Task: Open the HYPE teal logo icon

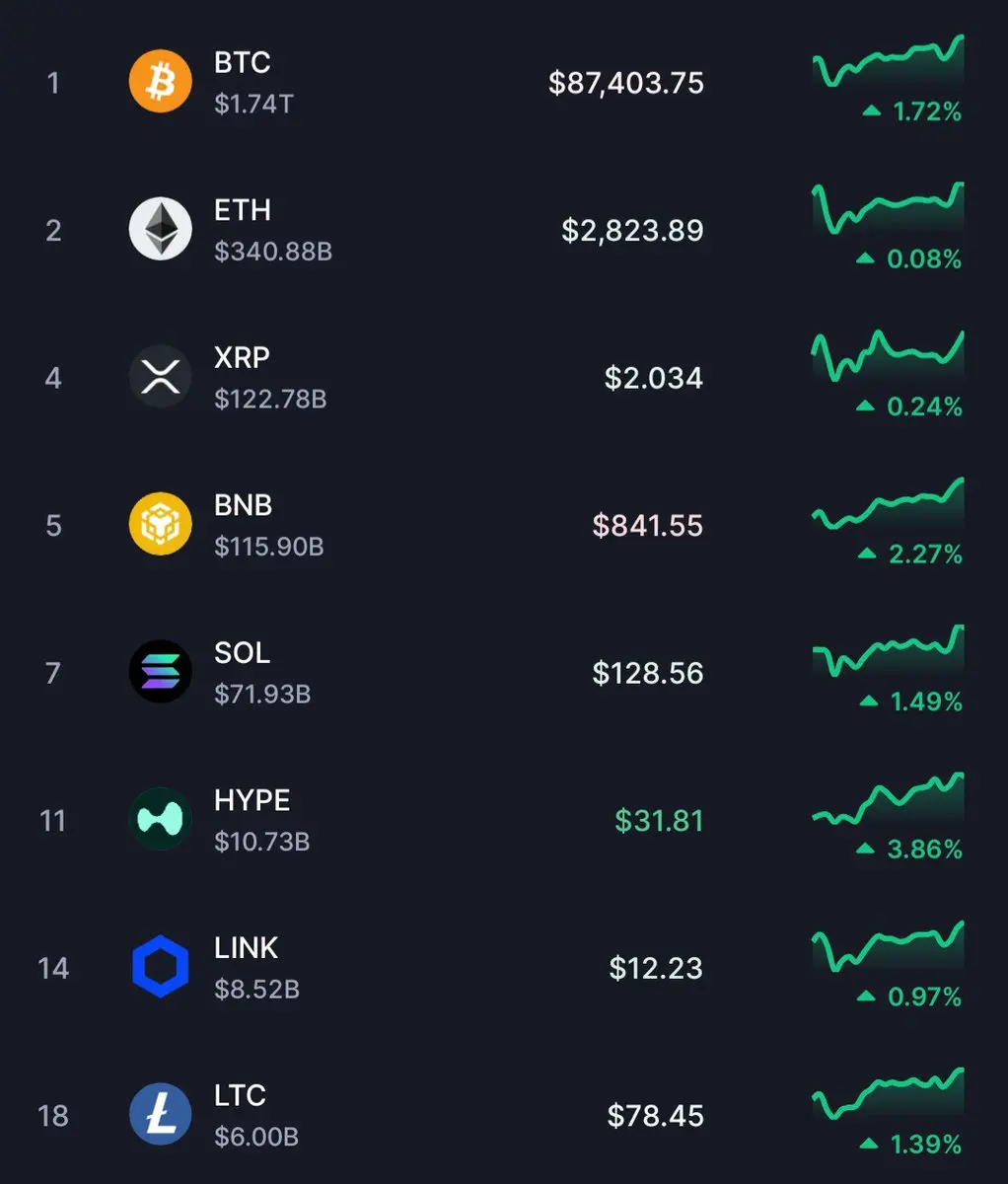Action: click(161, 819)
